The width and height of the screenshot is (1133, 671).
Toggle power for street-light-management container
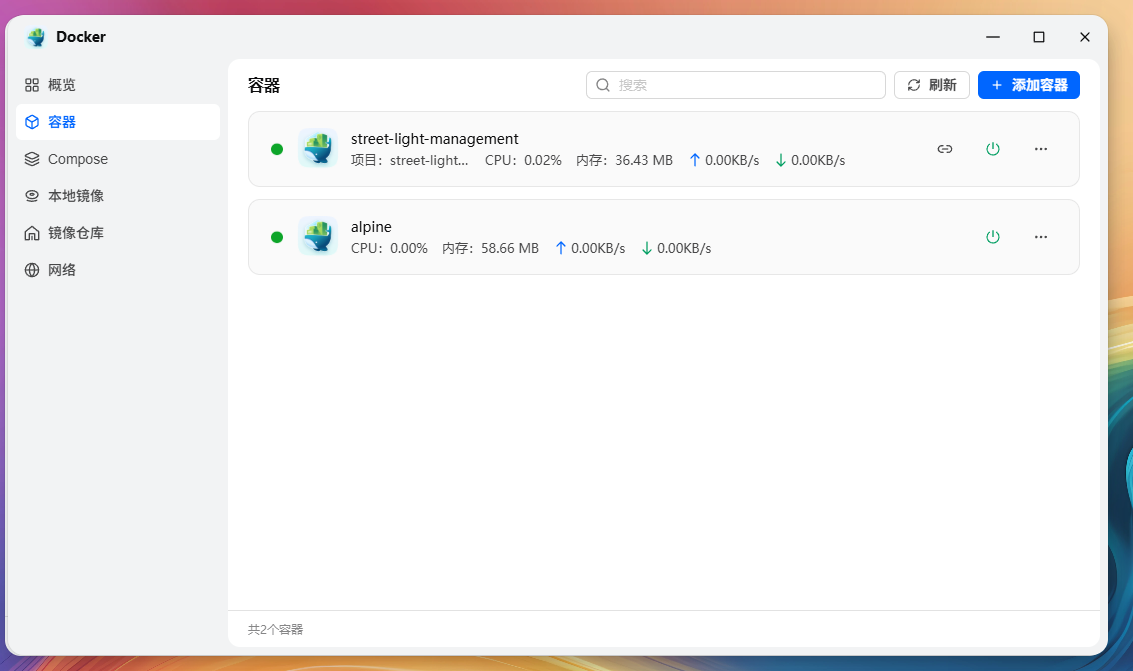click(x=993, y=148)
